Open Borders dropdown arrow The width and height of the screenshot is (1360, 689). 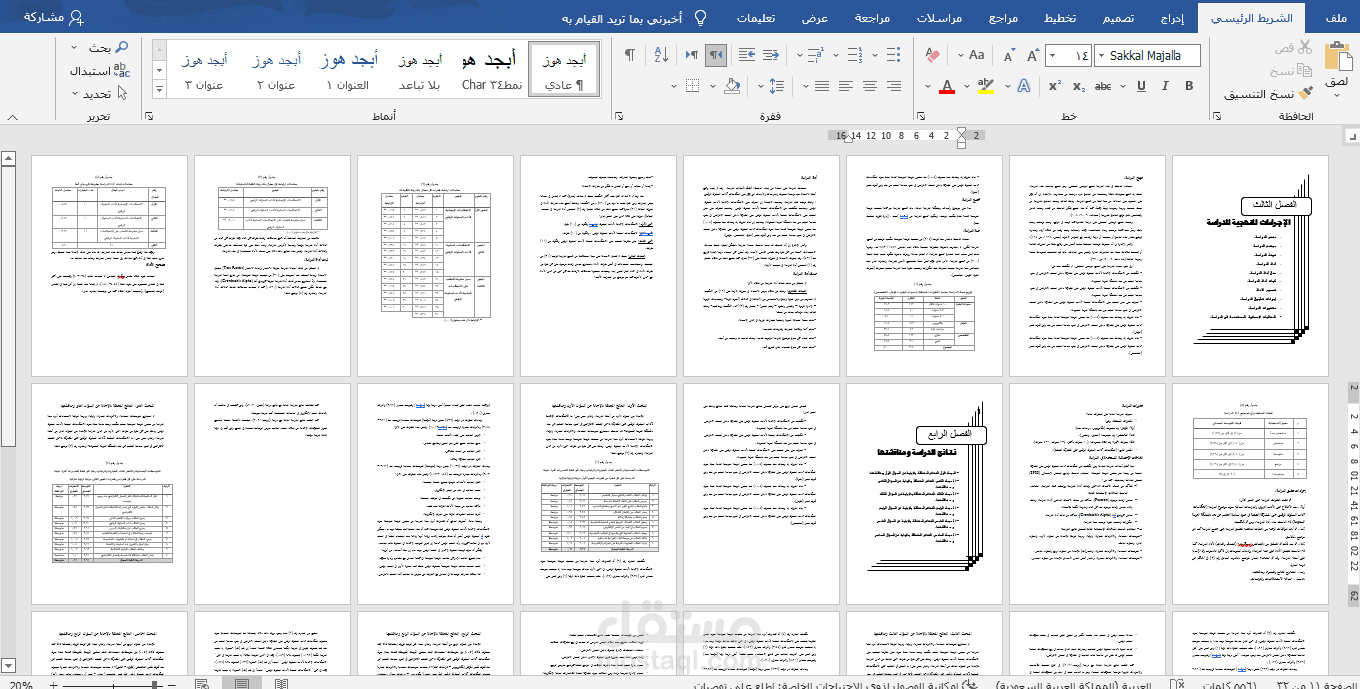click(674, 86)
